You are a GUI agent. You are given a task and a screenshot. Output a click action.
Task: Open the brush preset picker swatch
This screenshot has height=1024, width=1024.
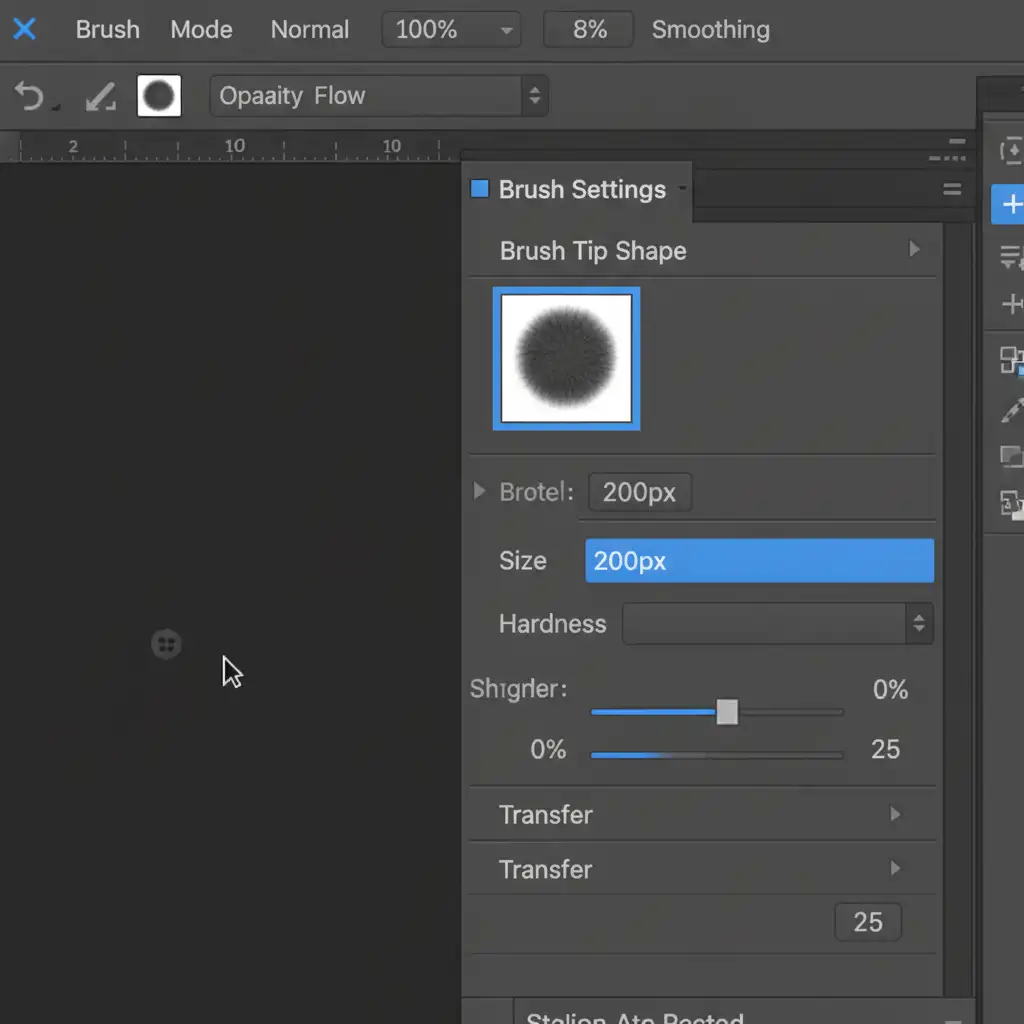tap(159, 97)
